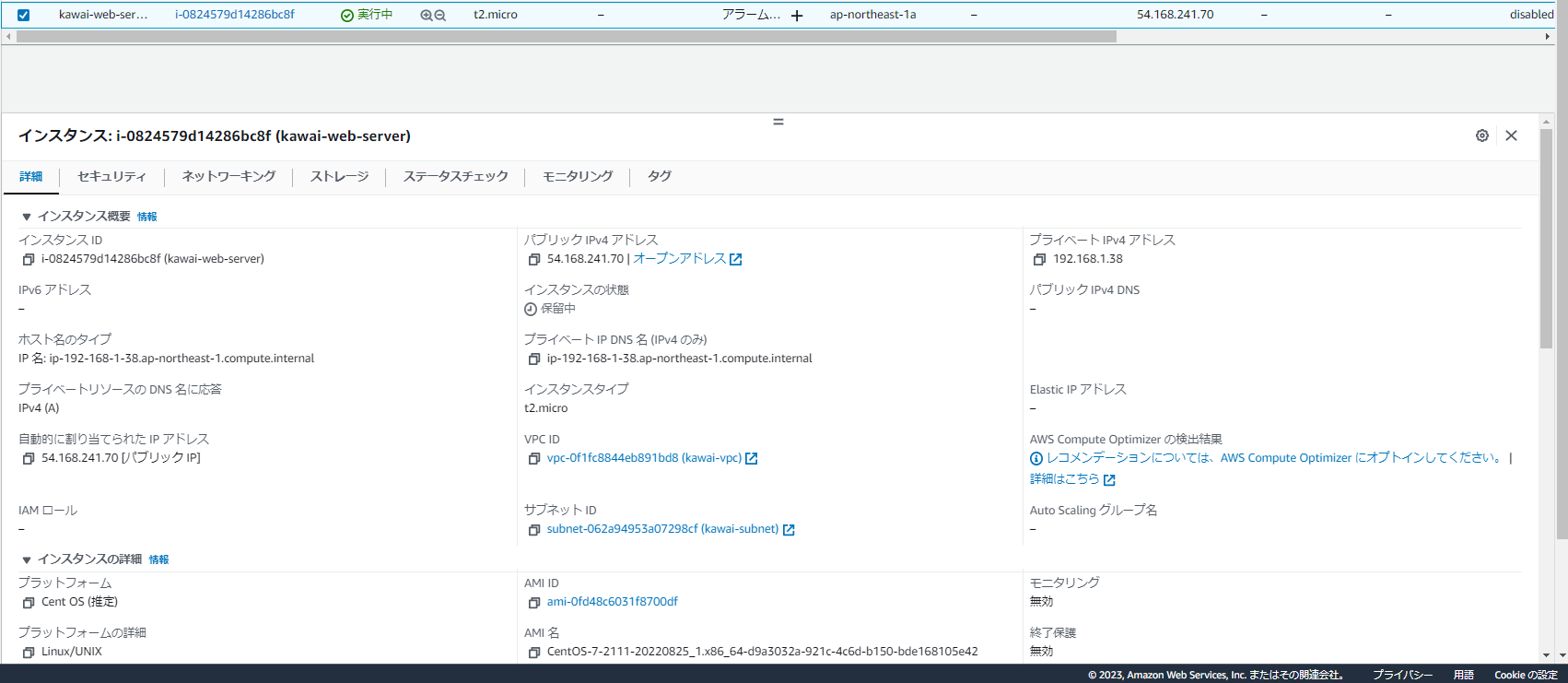This screenshot has width=1568, height=683.
Task: Copy the platform value Cent OS
Action: [29, 603]
